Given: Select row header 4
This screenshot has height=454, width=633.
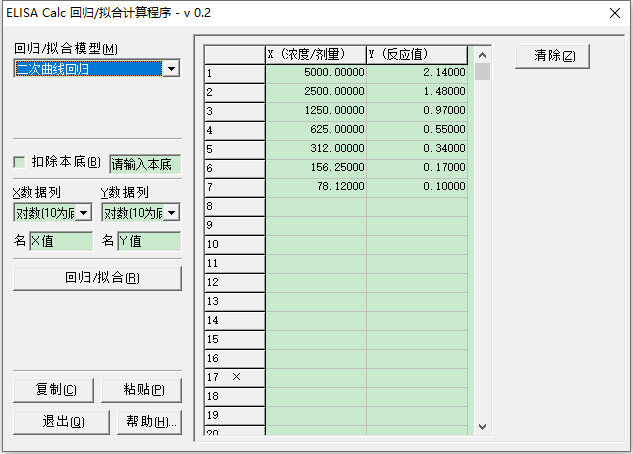Looking at the screenshot, I should (235, 131).
